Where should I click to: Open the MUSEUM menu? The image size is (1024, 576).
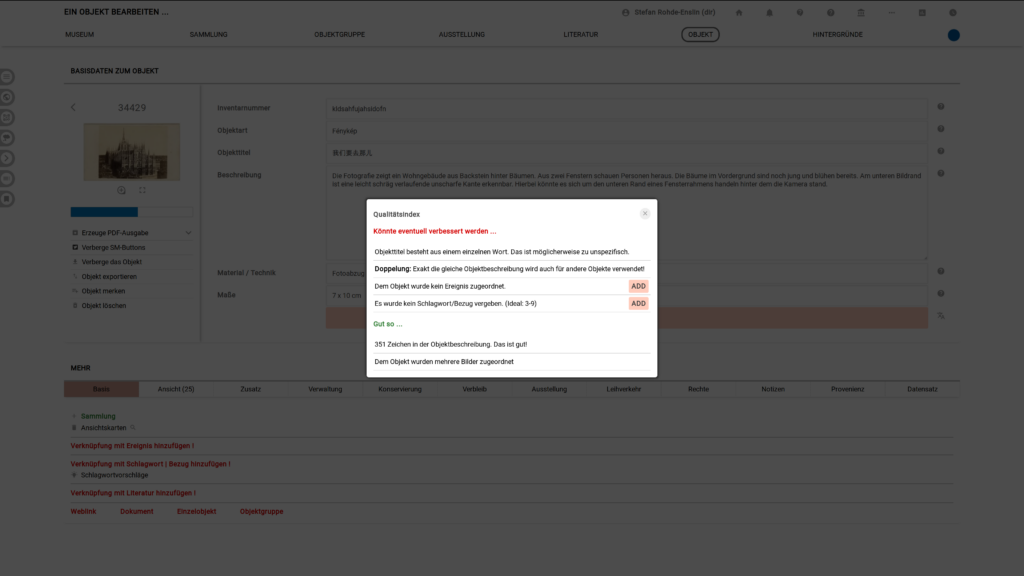pyautogui.click(x=80, y=35)
